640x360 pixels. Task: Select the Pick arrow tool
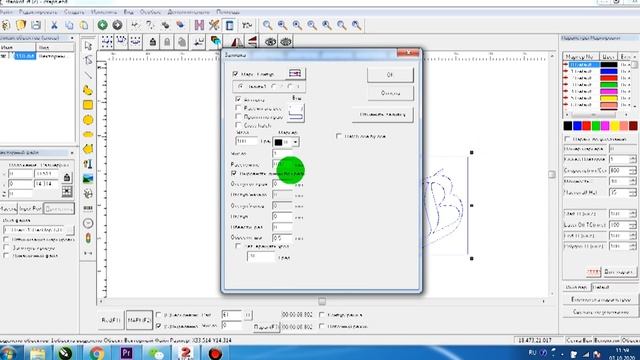click(x=88, y=46)
